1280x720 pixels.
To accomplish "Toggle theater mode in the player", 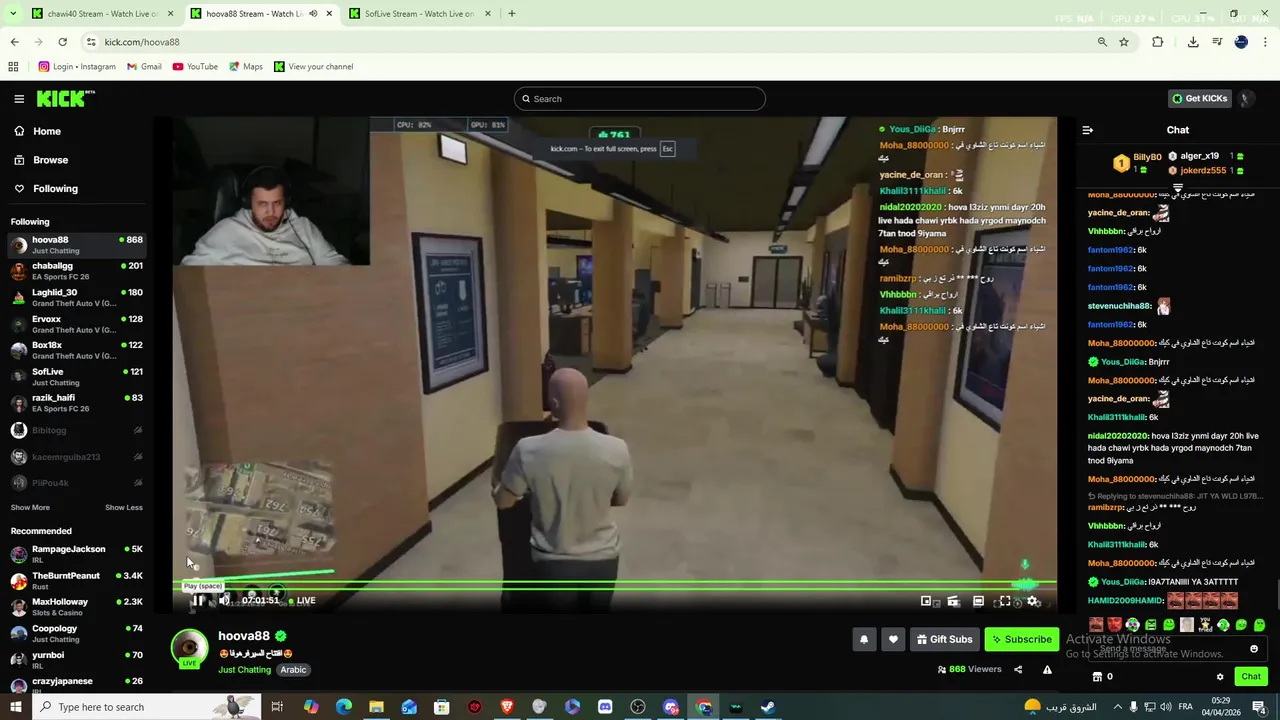I will point(978,601).
